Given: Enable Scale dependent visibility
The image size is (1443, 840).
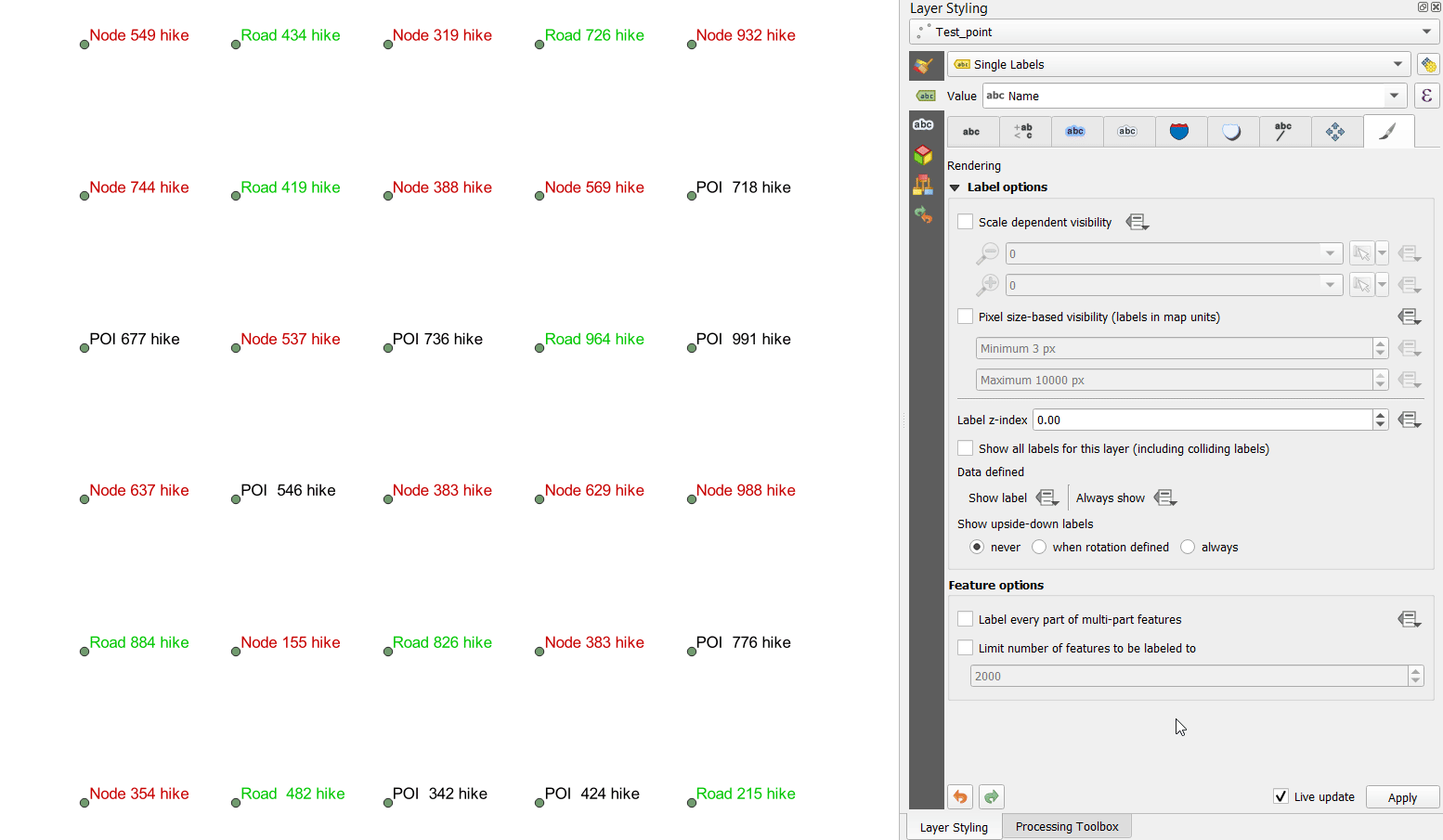Looking at the screenshot, I should (965, 221).
